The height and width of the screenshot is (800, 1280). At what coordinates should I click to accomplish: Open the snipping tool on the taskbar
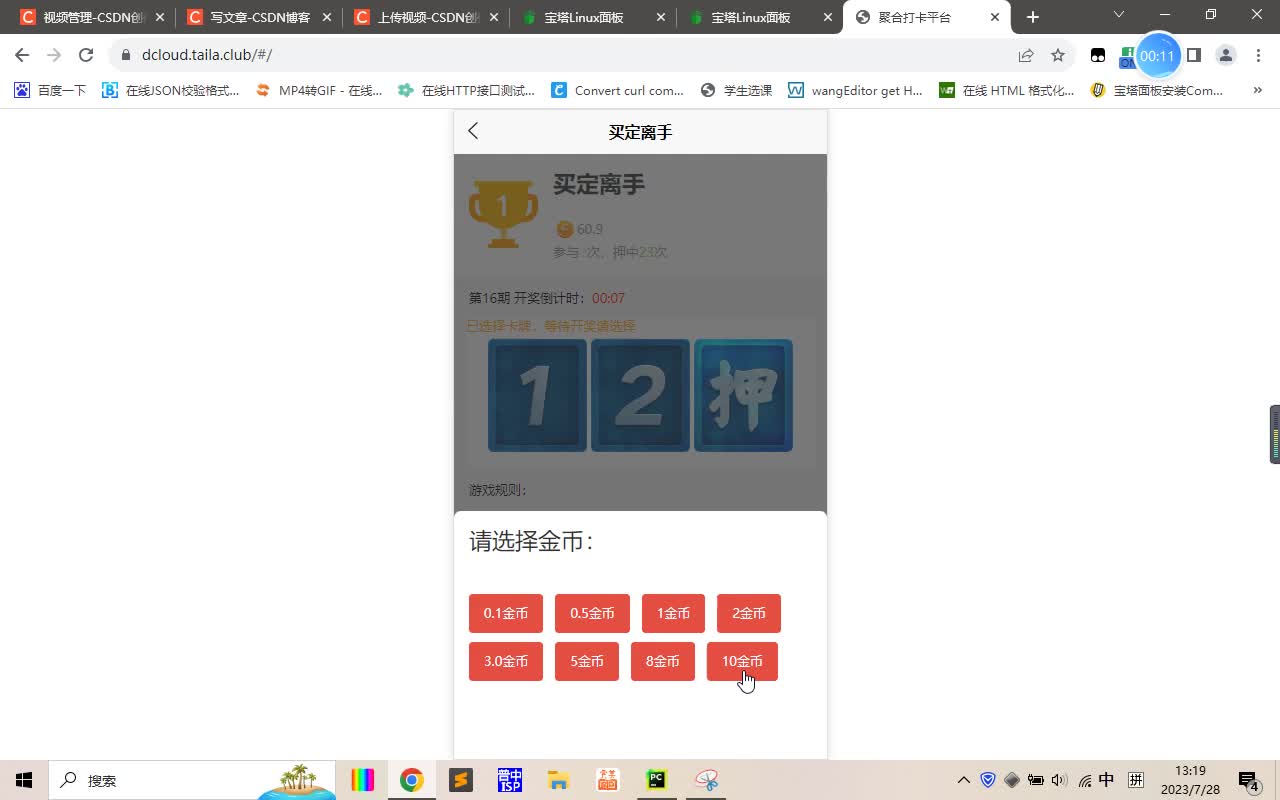706,780
